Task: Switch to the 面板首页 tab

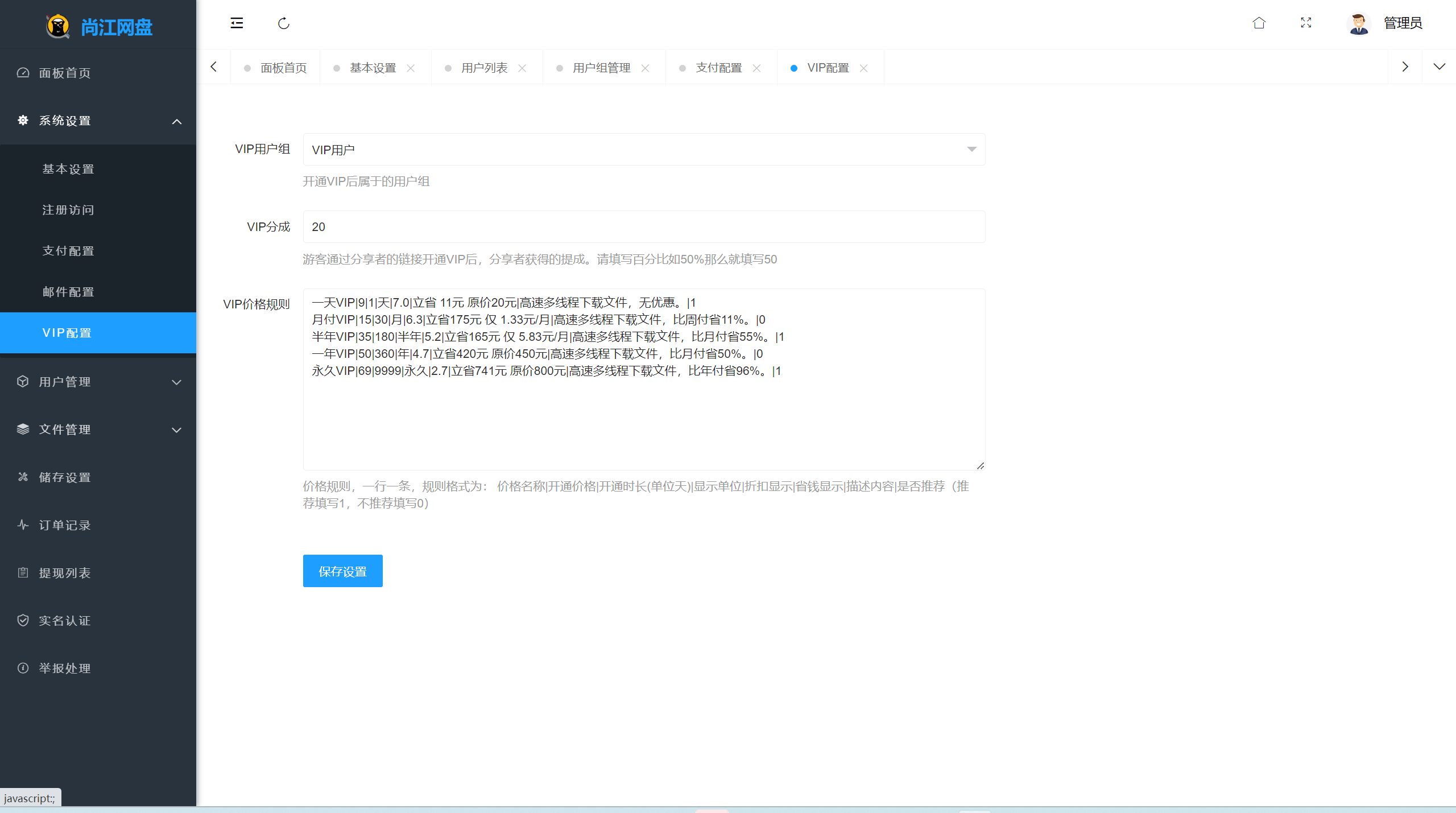Action: (276, 68)
